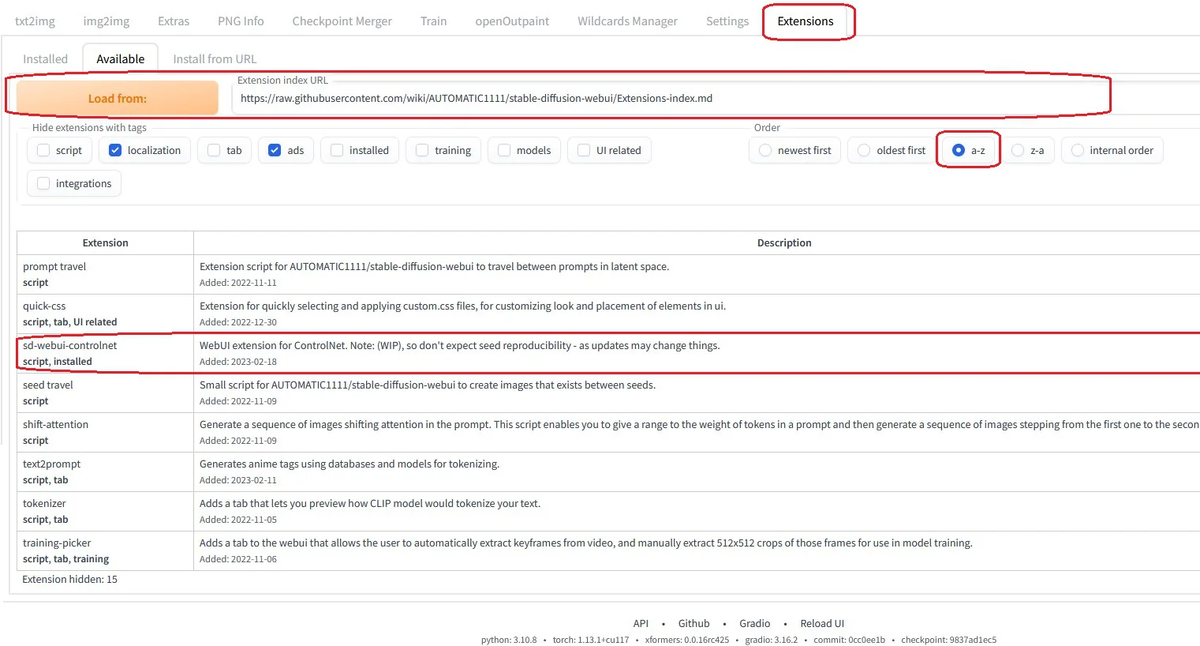Open the Github footer link
This screenshot has height=646, width=1200.
[x=694, y=623]
